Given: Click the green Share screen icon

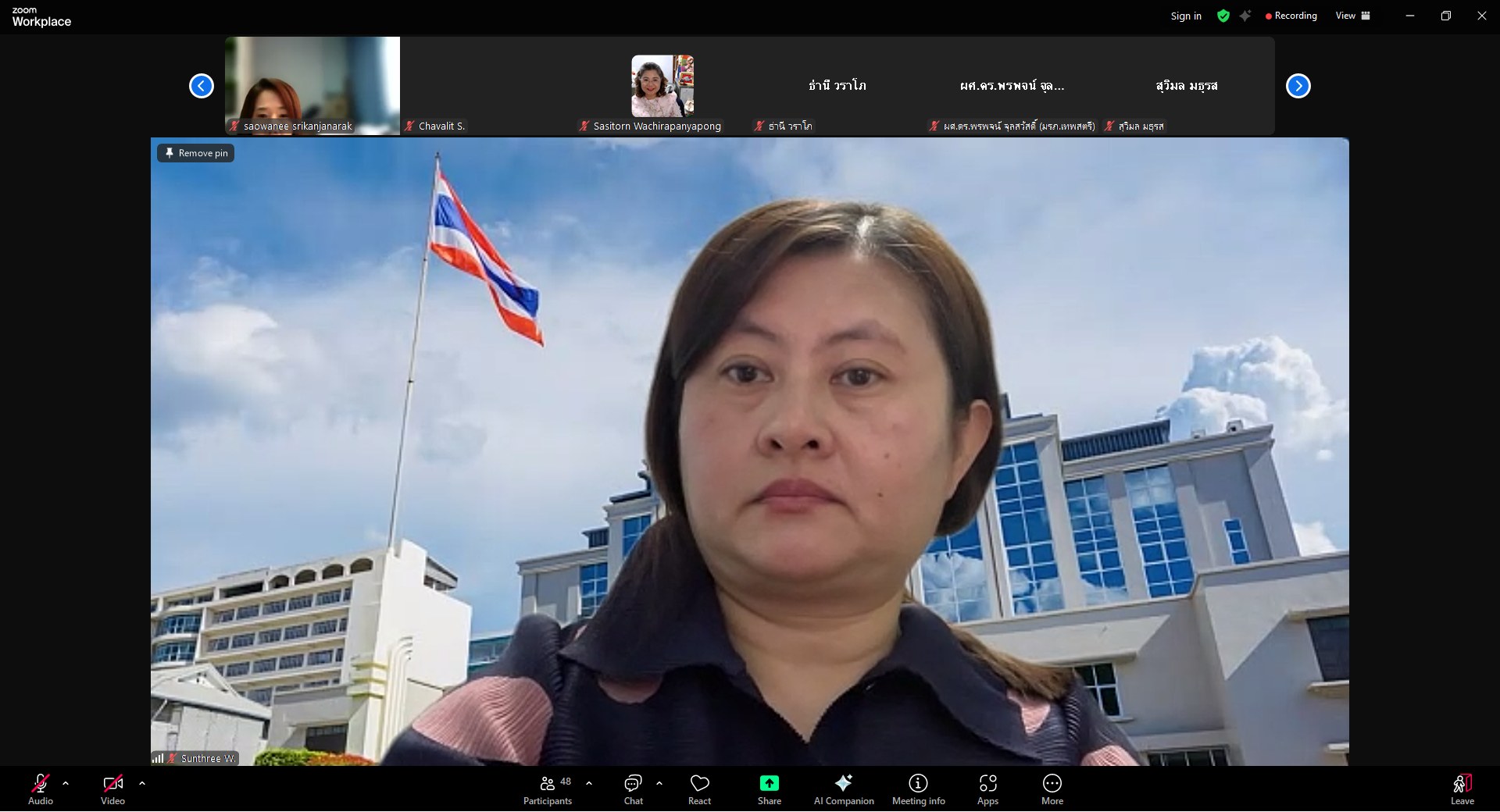Looking at the screenshot, I should [x=769, y=784].
